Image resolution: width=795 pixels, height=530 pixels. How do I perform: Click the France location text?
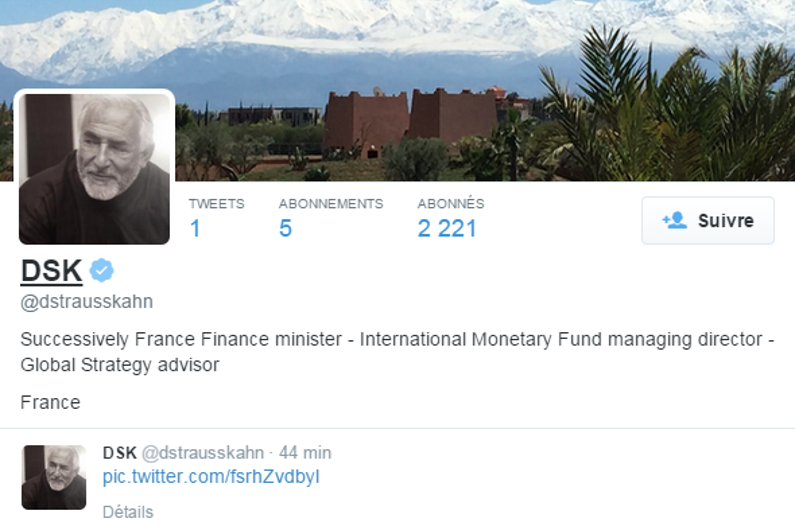[50, 403]
